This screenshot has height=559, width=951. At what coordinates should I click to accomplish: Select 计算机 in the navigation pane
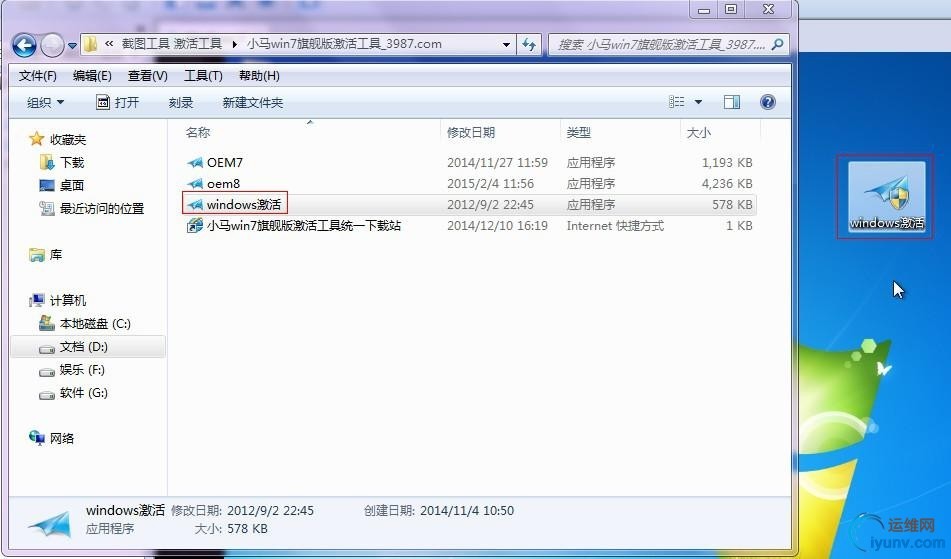coord(68,300)
